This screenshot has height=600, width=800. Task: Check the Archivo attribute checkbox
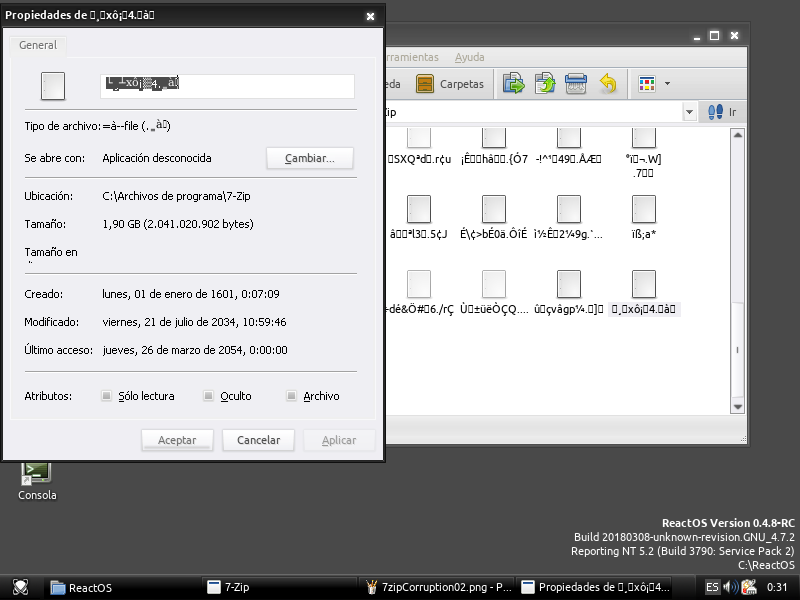pos(292,396)
